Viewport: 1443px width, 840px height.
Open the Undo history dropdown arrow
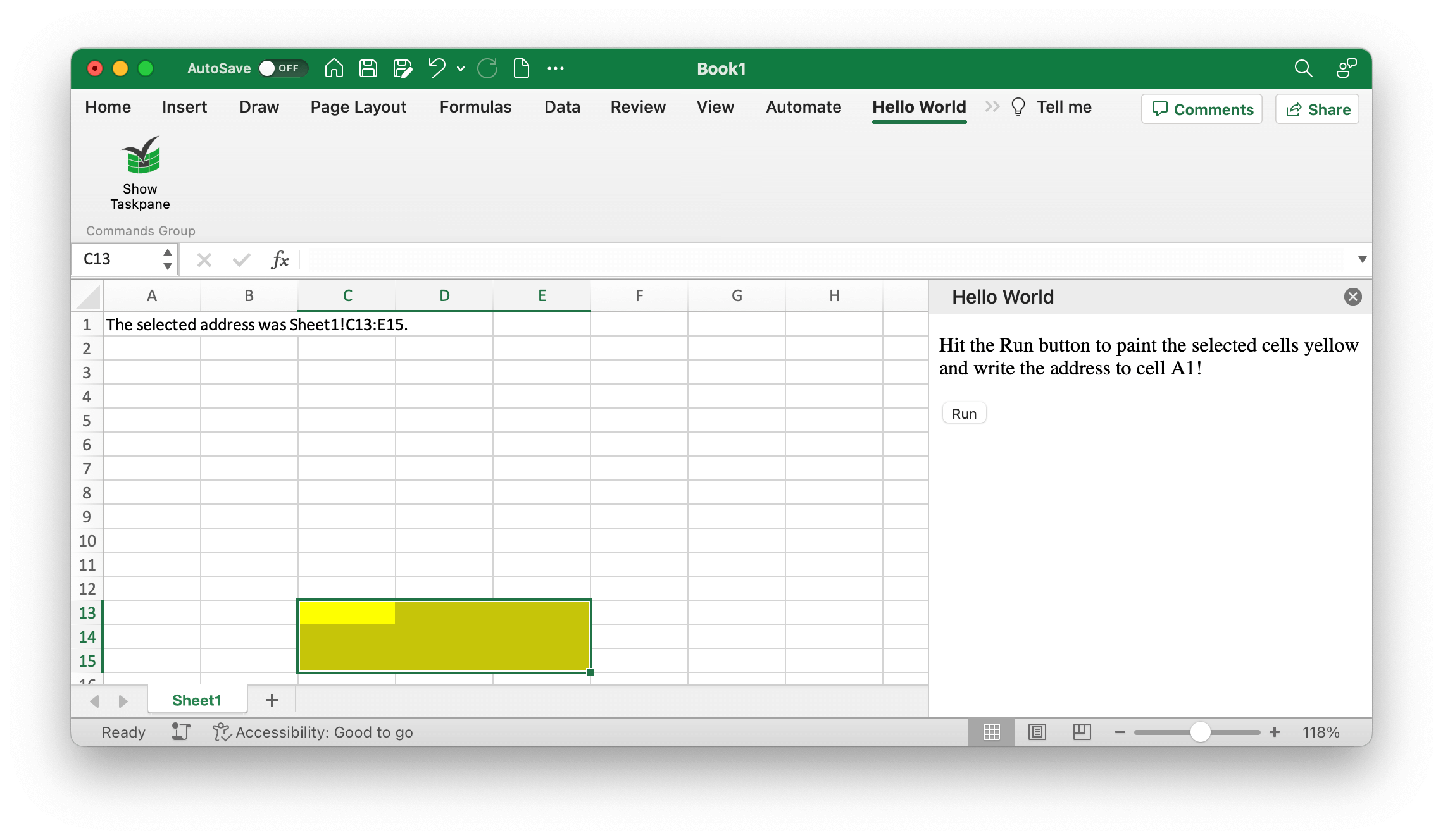pyautogui.click(x=461, y=68)
